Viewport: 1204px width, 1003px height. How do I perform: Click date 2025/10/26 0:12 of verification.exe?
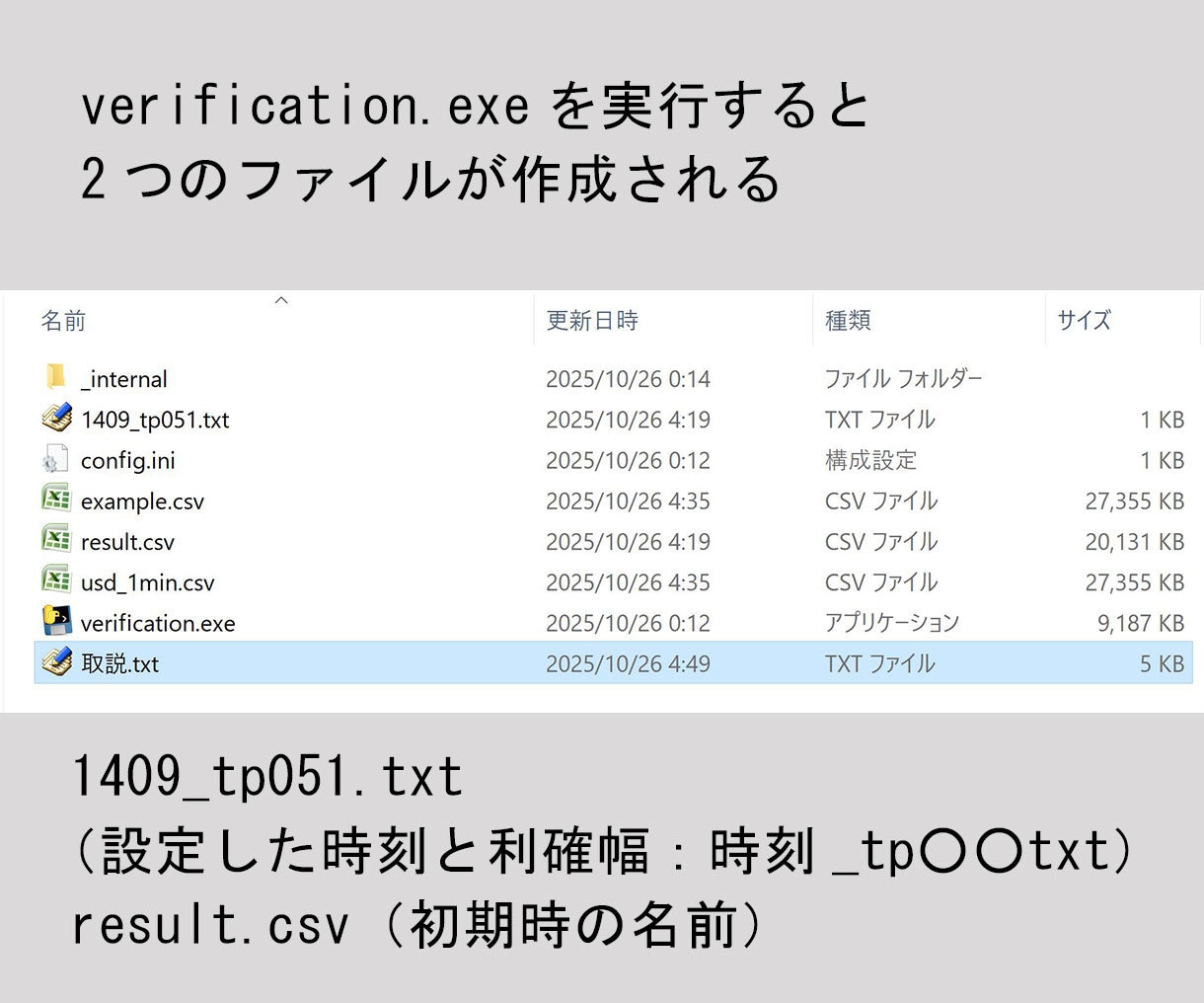tap(628, 623)
